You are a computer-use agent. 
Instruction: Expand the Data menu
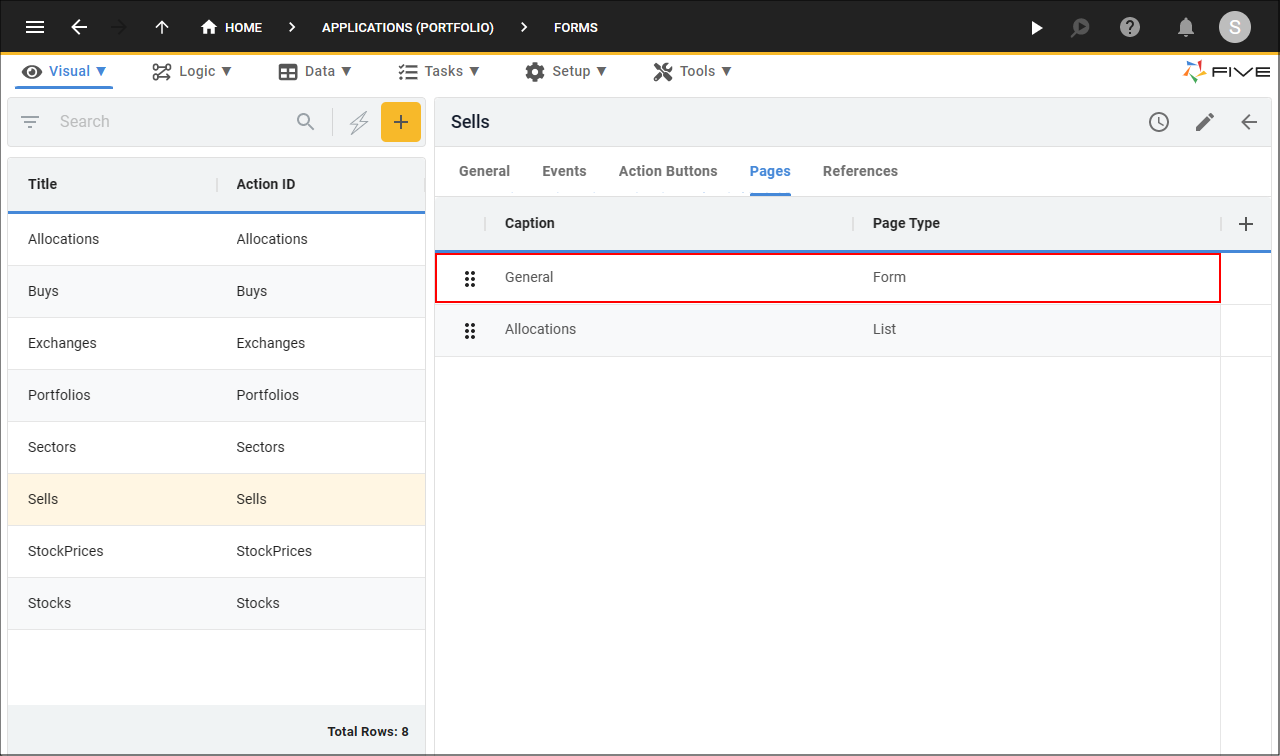tap(315, 71)
